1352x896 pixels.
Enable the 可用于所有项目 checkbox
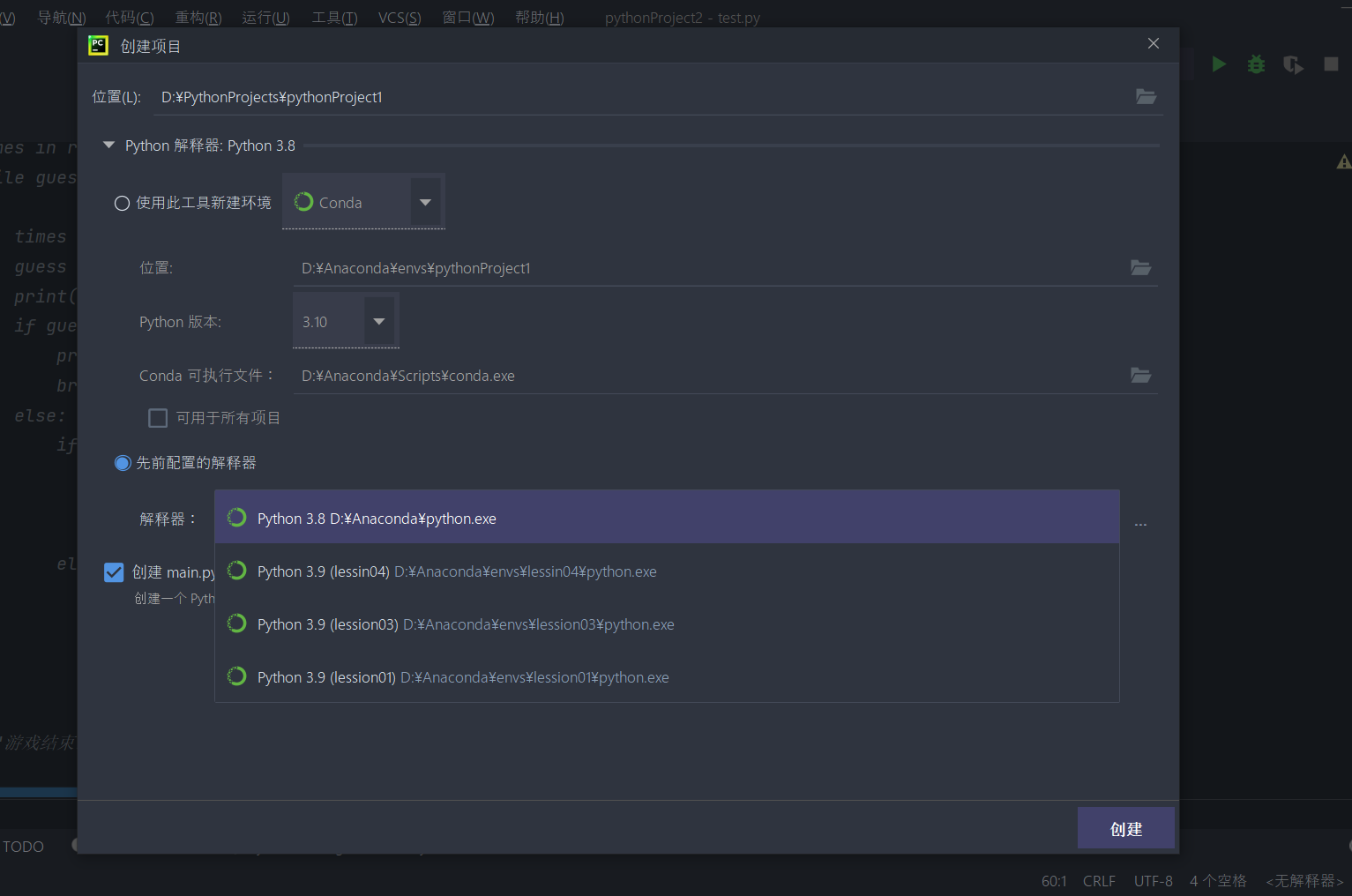tap(158, 418)
